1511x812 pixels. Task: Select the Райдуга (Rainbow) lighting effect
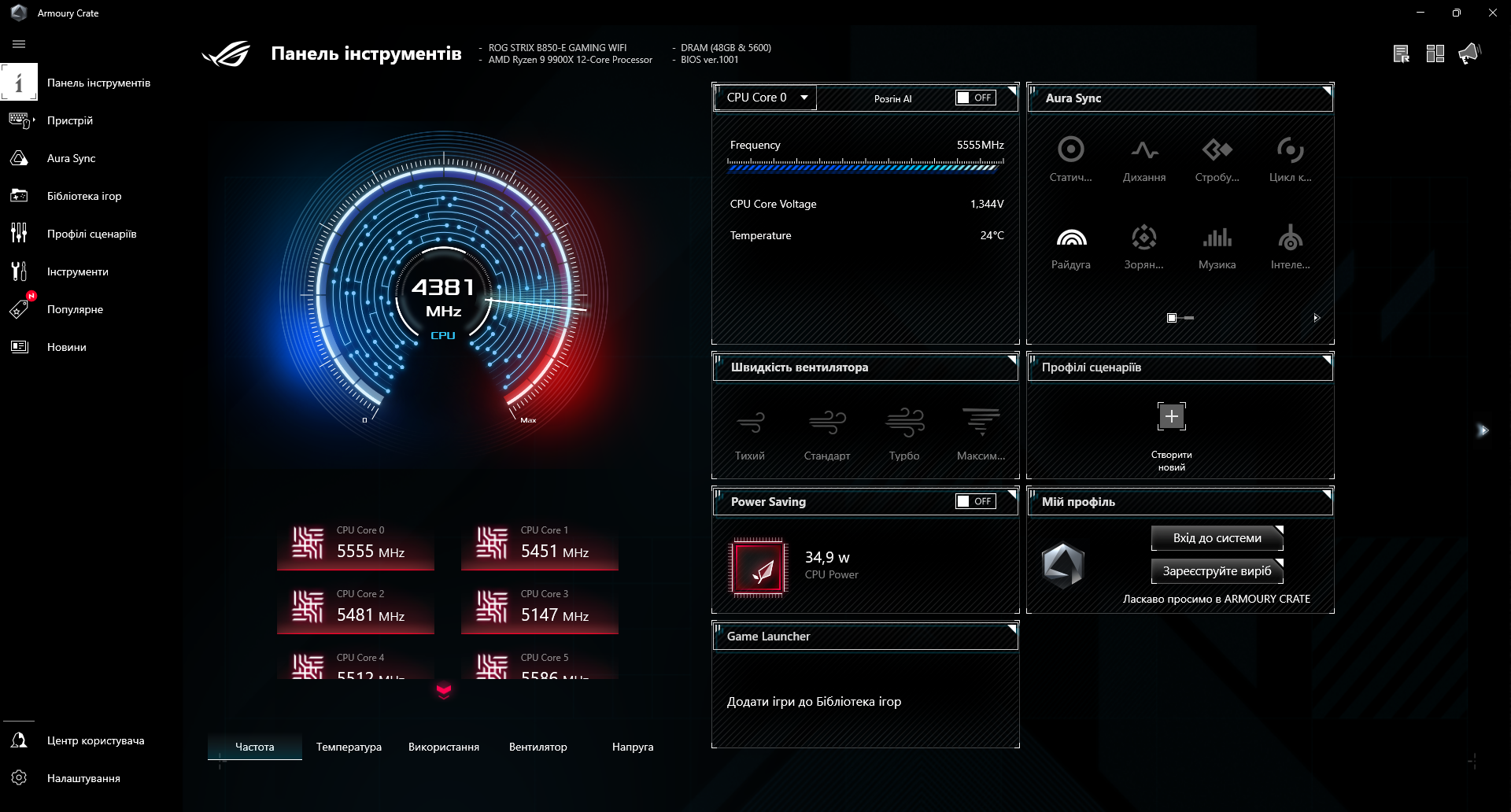(x=1071, y=244)
